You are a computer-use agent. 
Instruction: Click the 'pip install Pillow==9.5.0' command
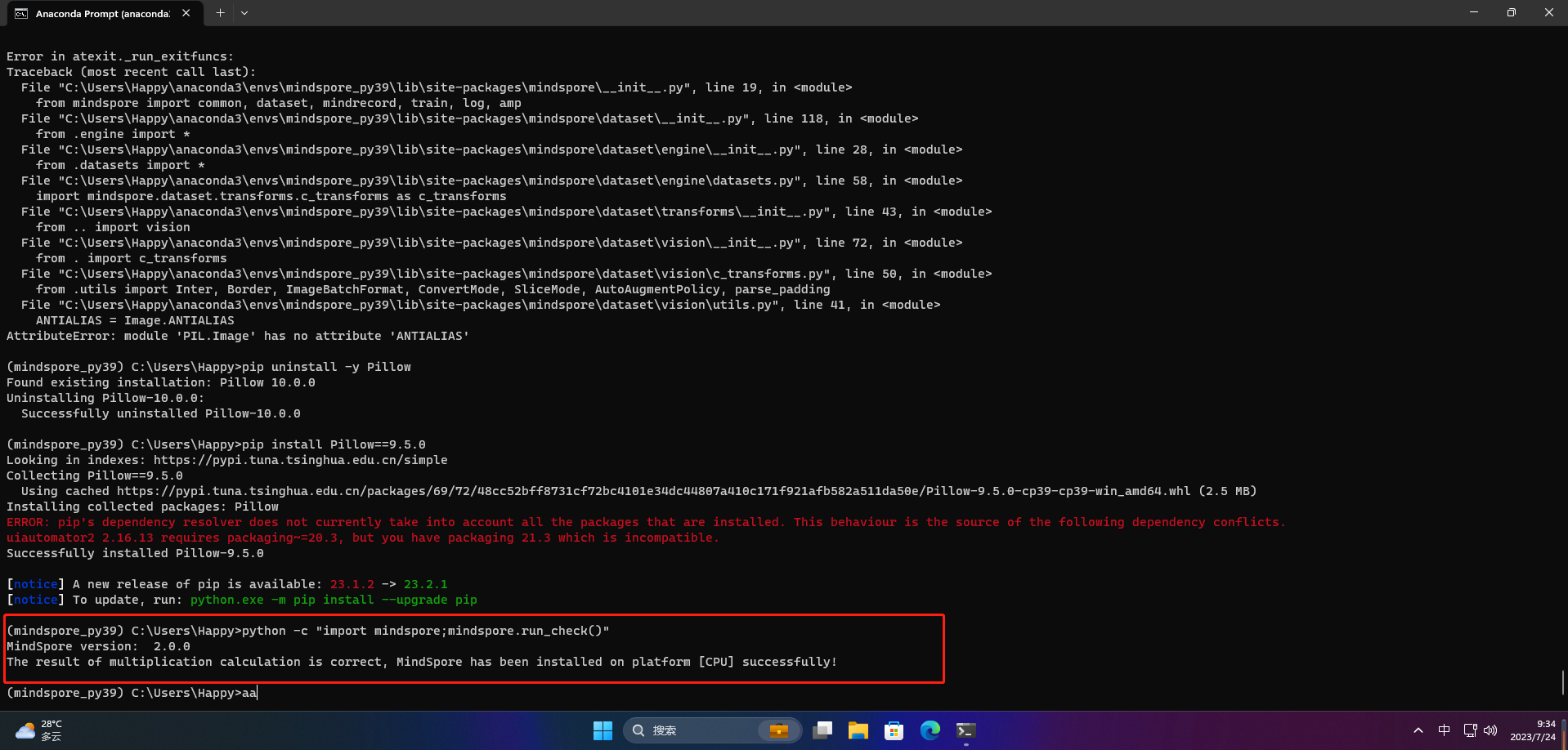[x=334, y=444]
